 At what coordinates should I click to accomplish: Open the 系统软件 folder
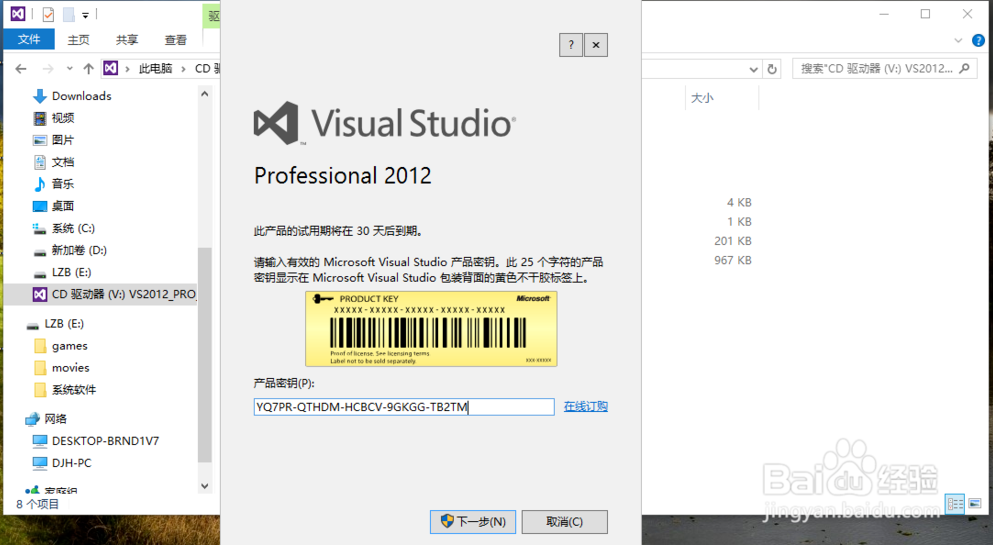pyautogui.click(x=74, y=390)
